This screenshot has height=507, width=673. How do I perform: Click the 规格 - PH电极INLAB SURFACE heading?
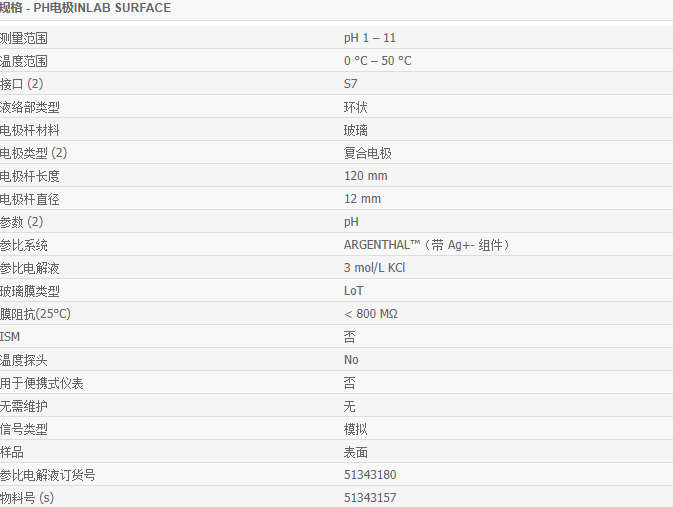tap(86, 8)
